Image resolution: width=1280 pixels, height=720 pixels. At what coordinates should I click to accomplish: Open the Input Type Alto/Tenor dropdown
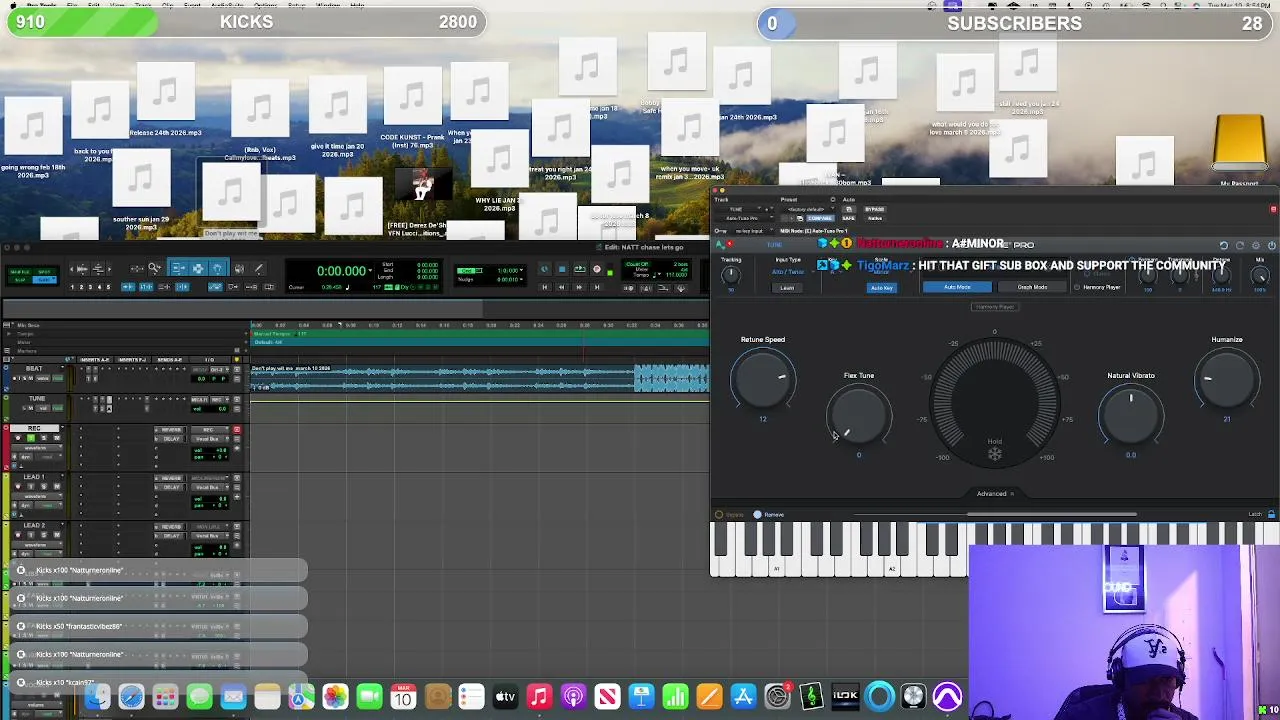pos(790,272)
